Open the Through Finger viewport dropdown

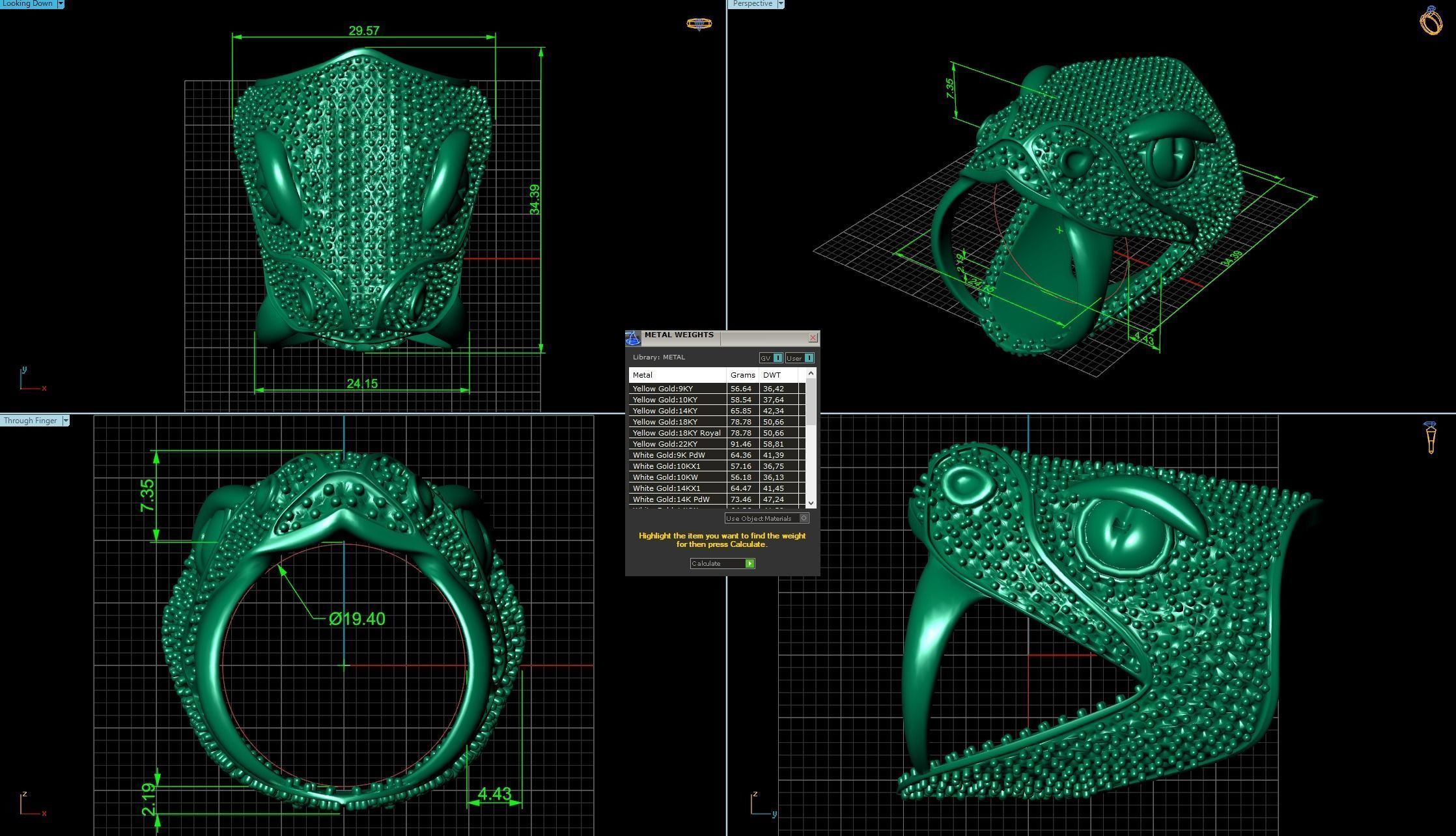pyautogui.click(x=66, y=421)
